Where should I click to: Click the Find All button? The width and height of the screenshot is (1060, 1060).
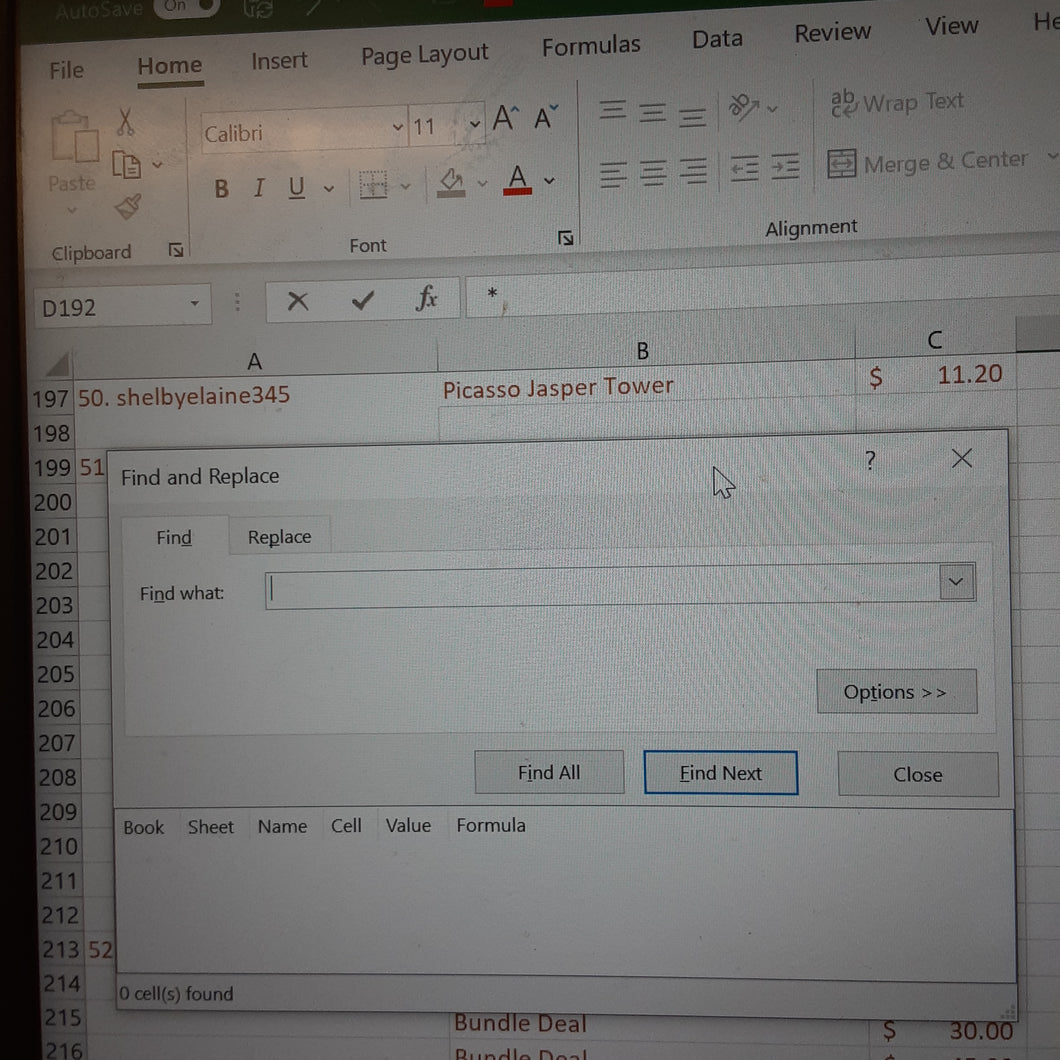pyautogui.click(x=549, y=772)
